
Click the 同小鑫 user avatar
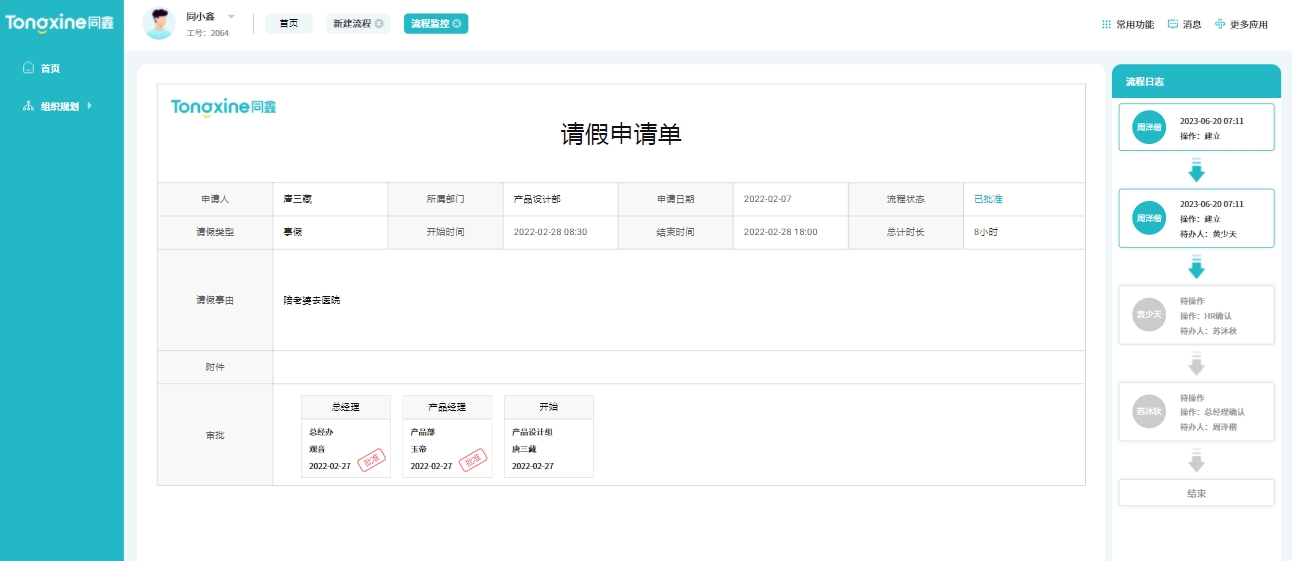pyautogui.click(x=159, y=23)
